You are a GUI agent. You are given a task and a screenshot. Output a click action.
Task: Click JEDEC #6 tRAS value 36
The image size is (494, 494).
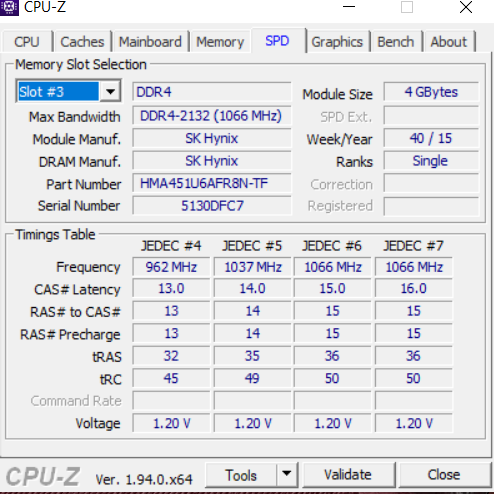point(333,356)
